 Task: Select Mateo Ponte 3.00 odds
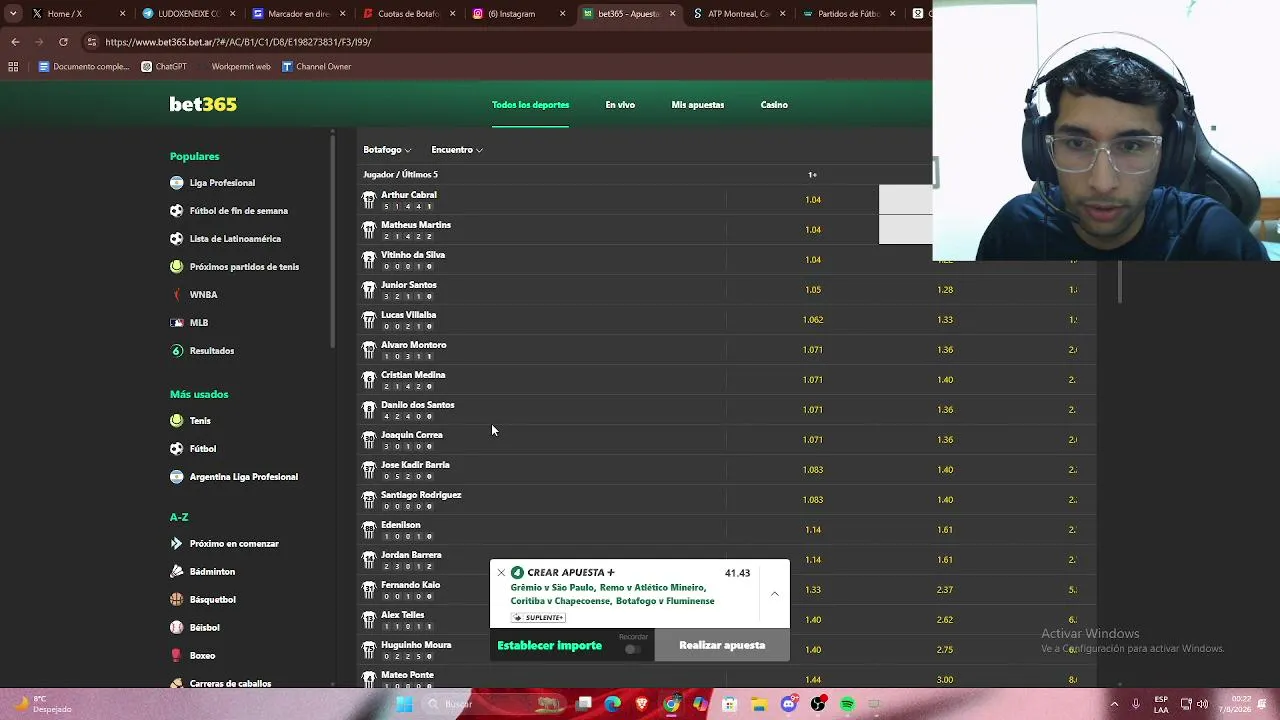(945, 680)
